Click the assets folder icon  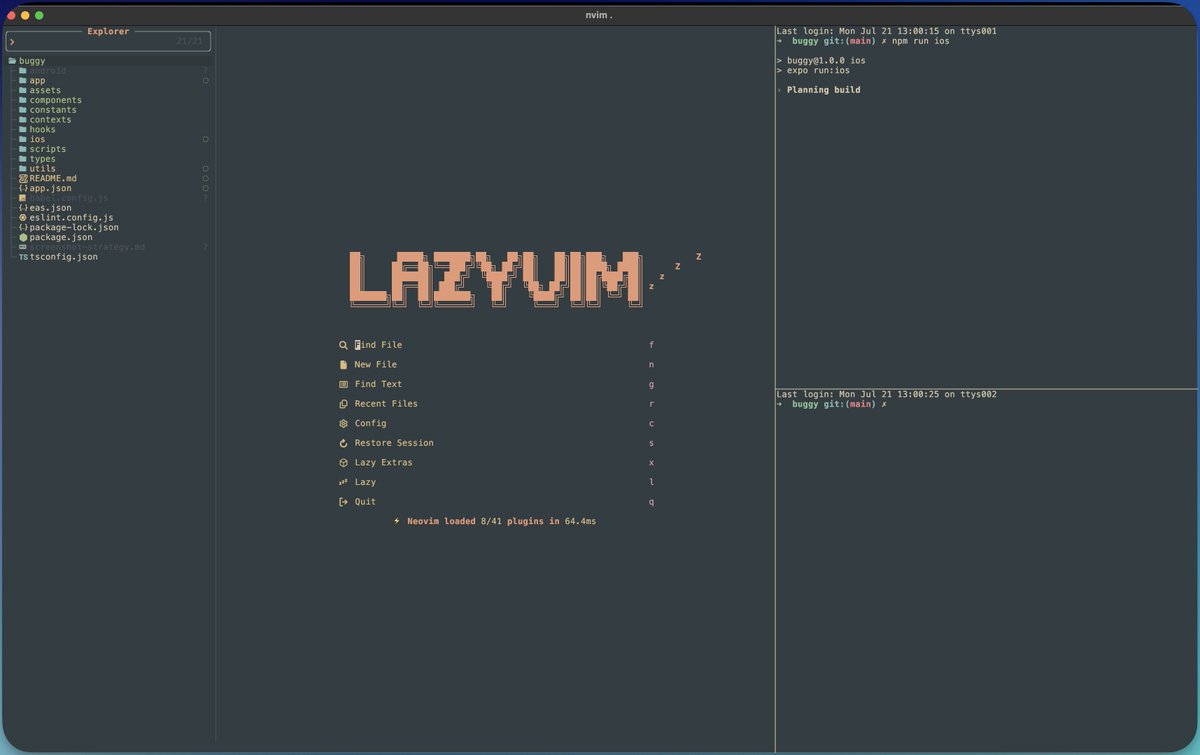(x=23, y=90)
